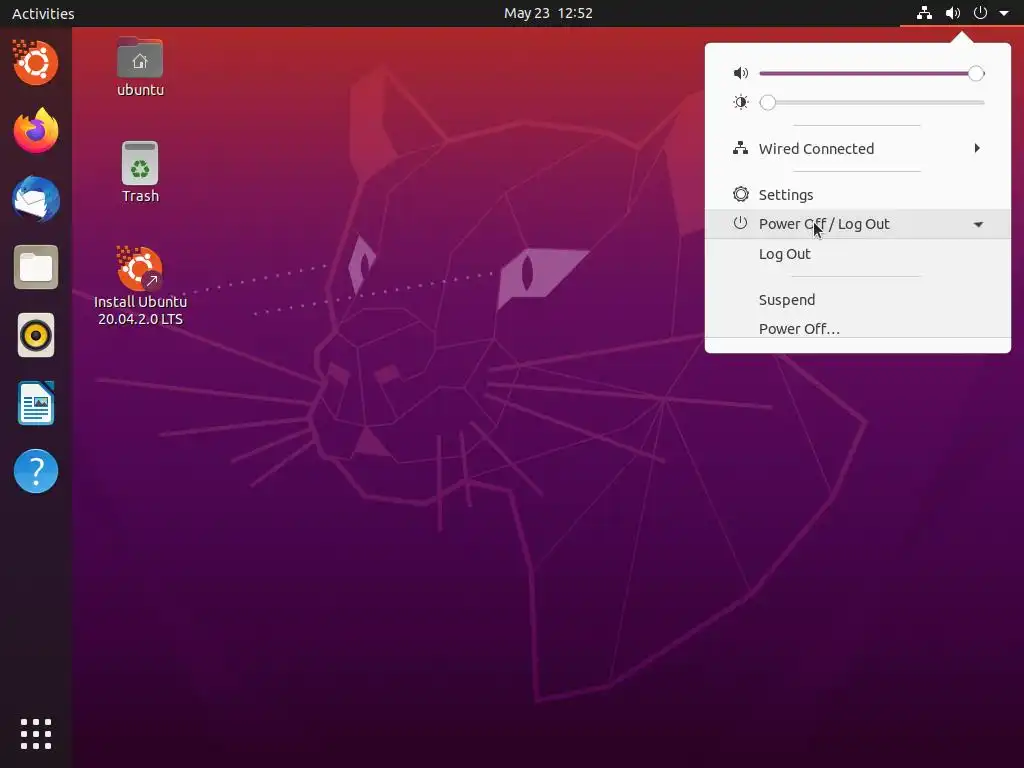
Task: Choose Log Out in the system menu
Action: [x=857, y=254]
